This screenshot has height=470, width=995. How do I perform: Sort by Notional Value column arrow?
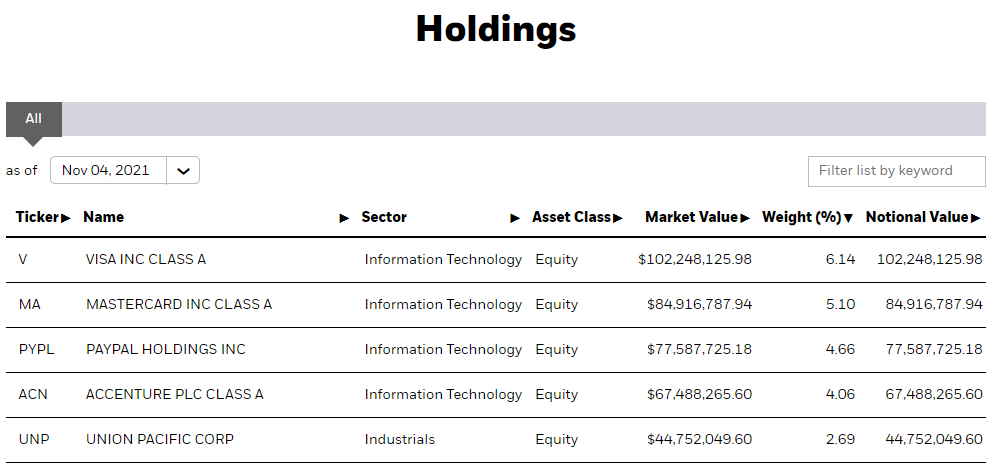975,218
